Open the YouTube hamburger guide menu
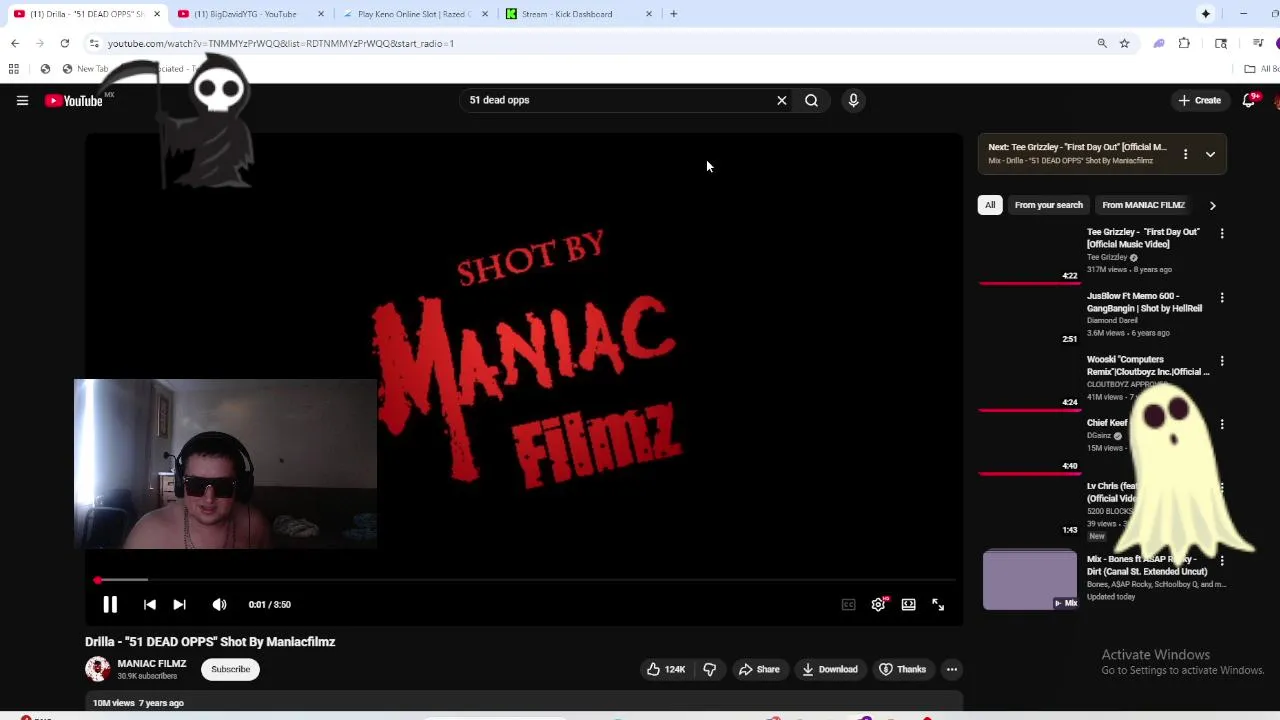The height and width of the screenshot is (720, 1280). pos(22,100)
